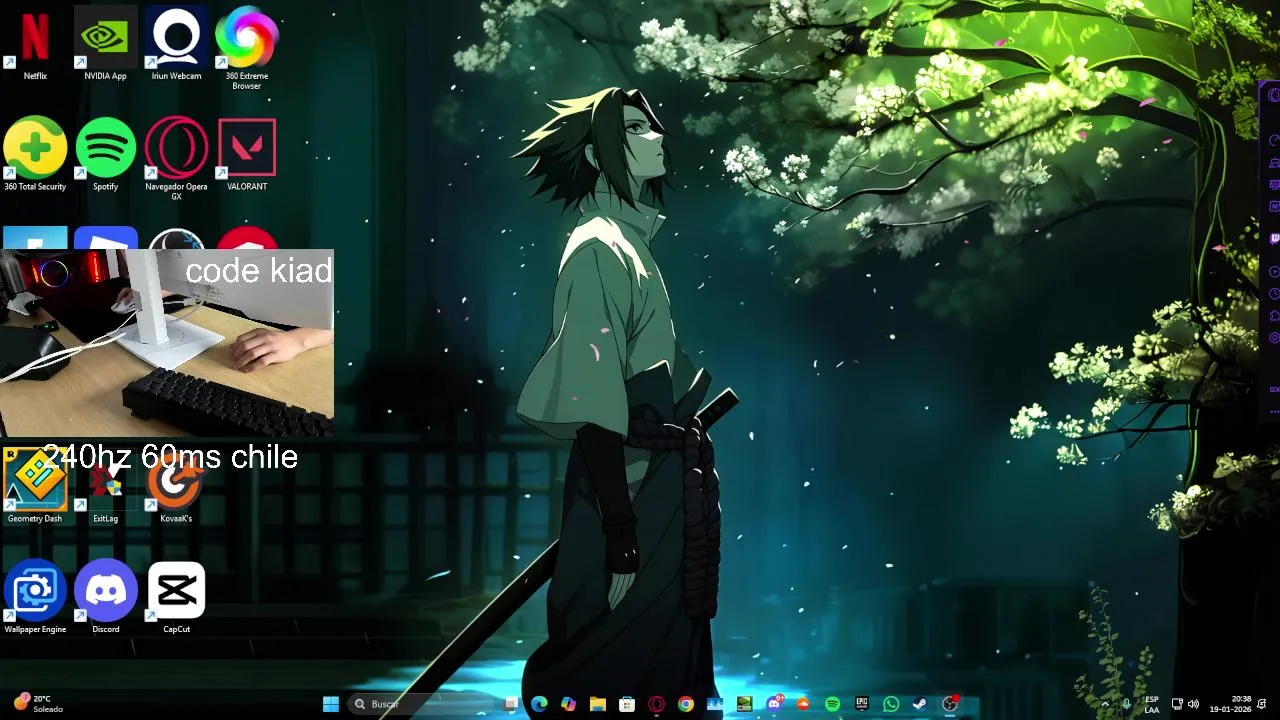This screenshot has width=1280, height=720.
Task: Launch Copilot from the taskbar
Action: (x=568, y=704)
